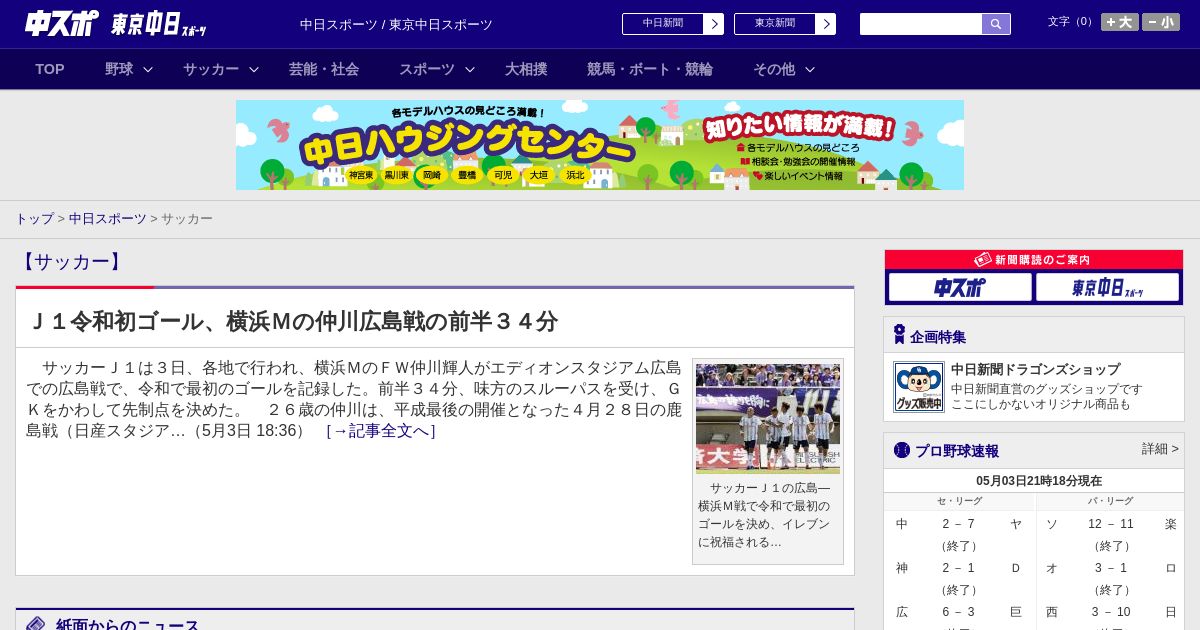Open the 東京新聞 link button

pyautogui.click(x=775, y=24)
